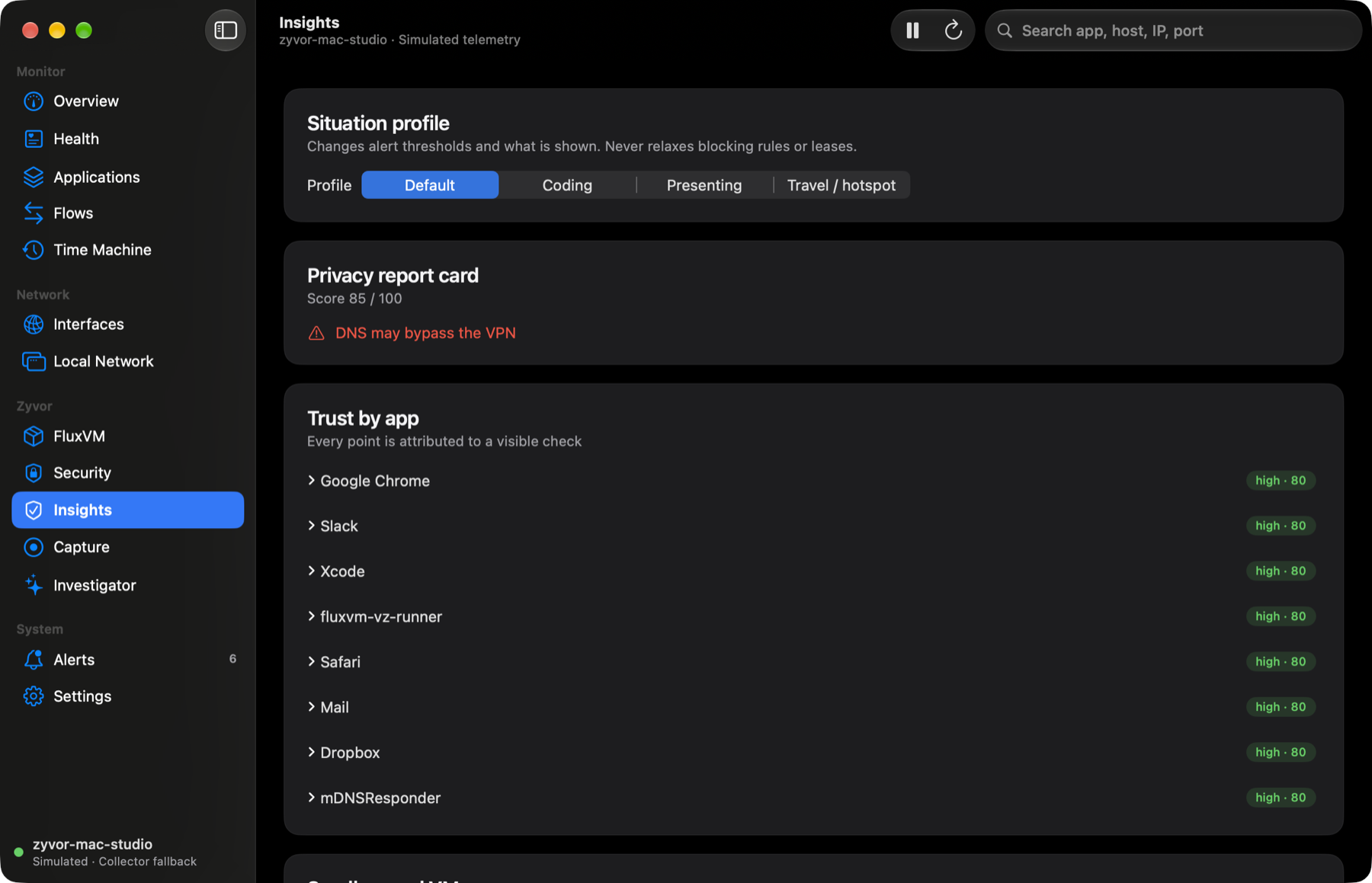Click the DNS warning triangle icon
This screenshot has height=883, width=1372.
coord(316,333)
